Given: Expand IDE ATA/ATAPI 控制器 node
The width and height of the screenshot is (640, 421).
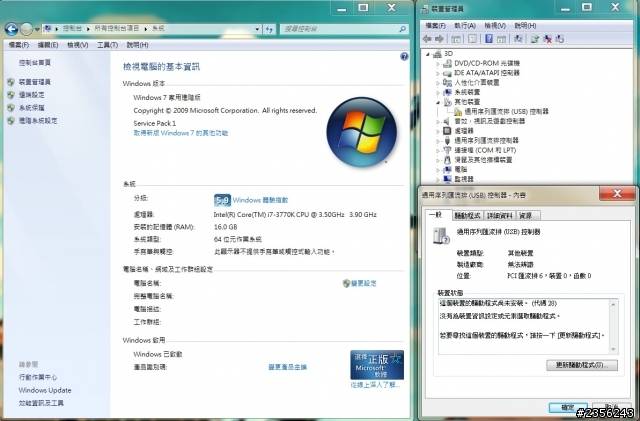Looking at the screenshot, I should tap(438, 74).
